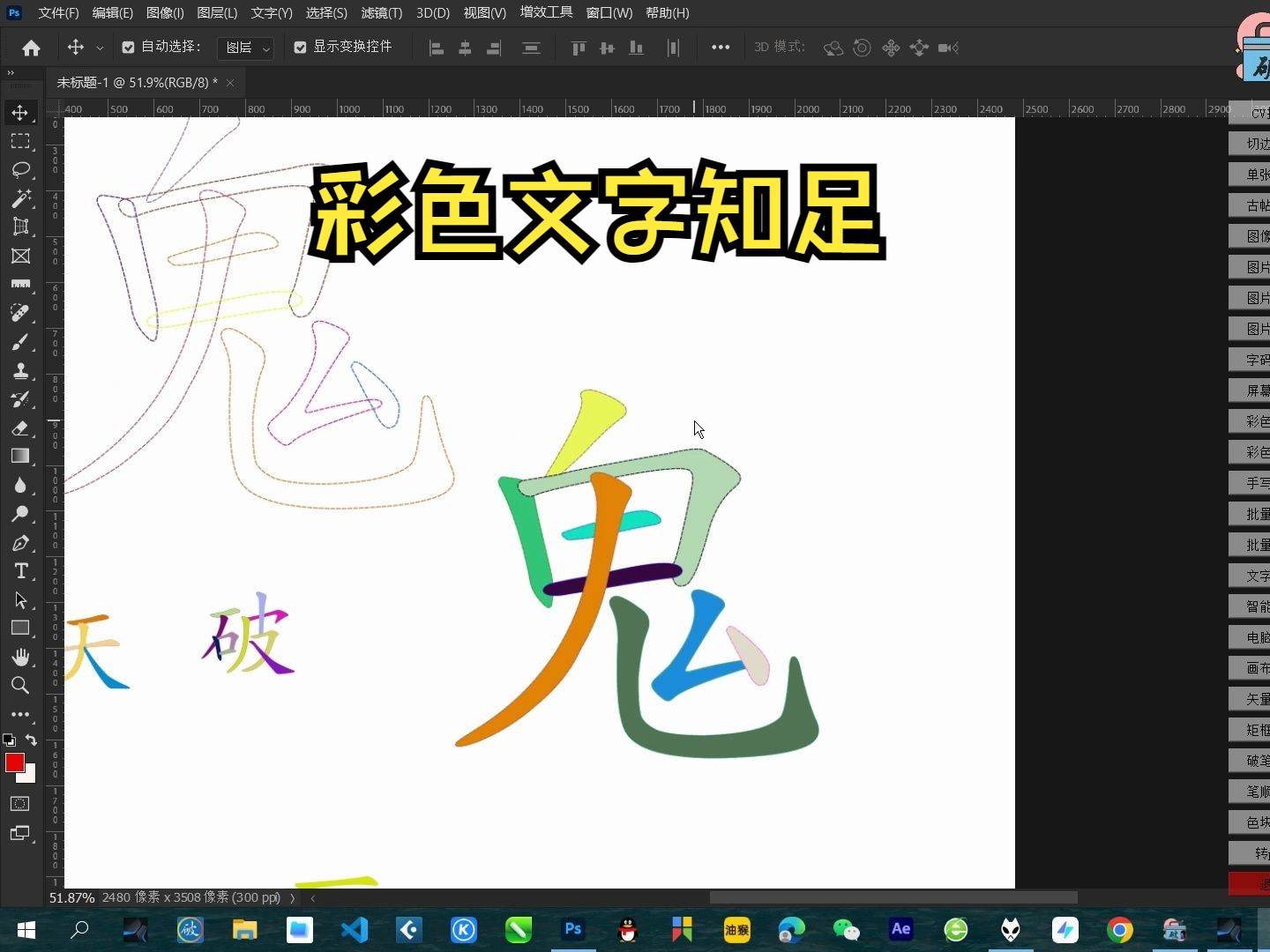Open the Auto-Select layer dropdown

(245, 48)
